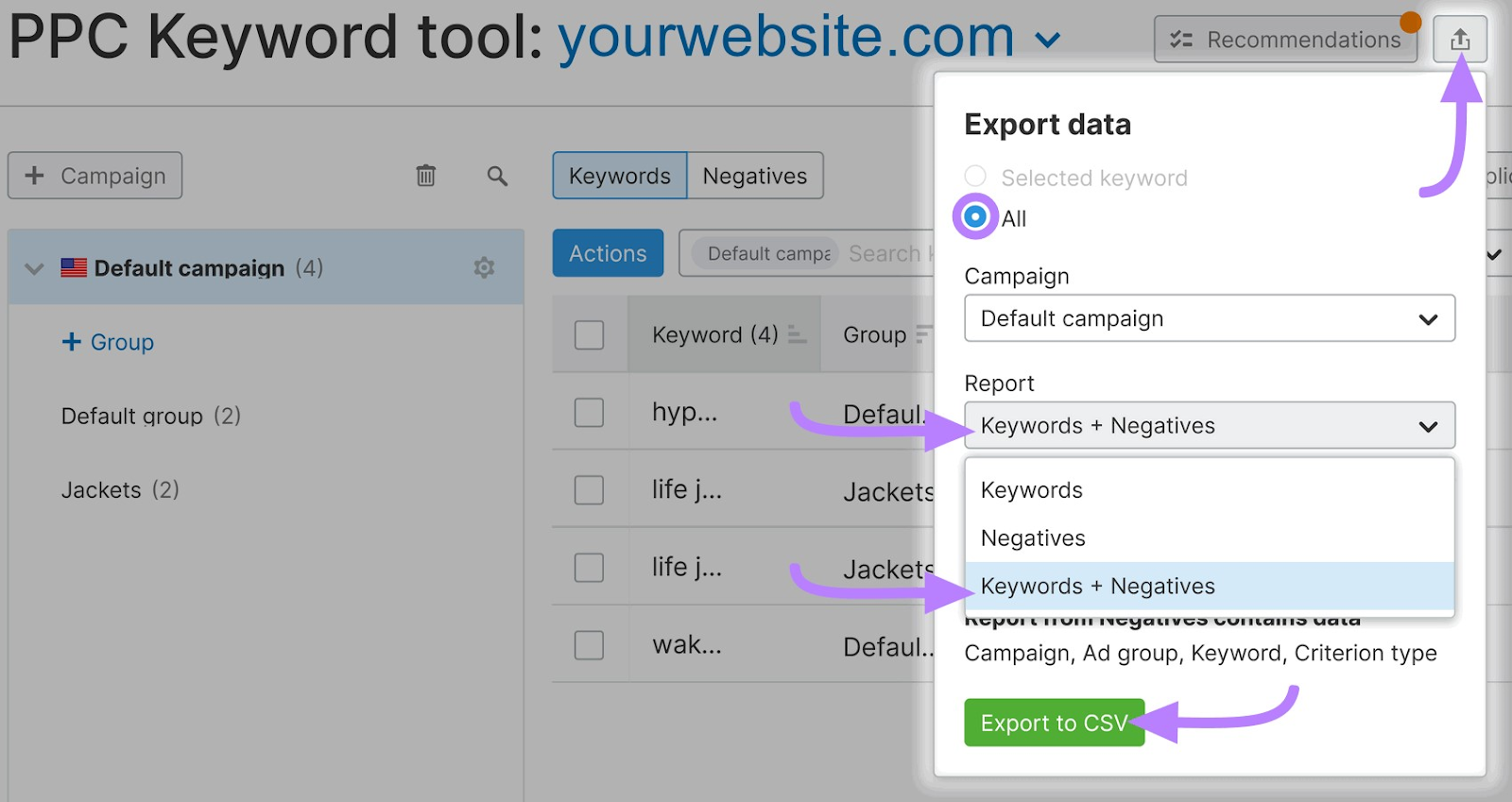This screenshot has width=1512, height=802.
Task: Click the wak... keyword text
Action: (687, 645)
